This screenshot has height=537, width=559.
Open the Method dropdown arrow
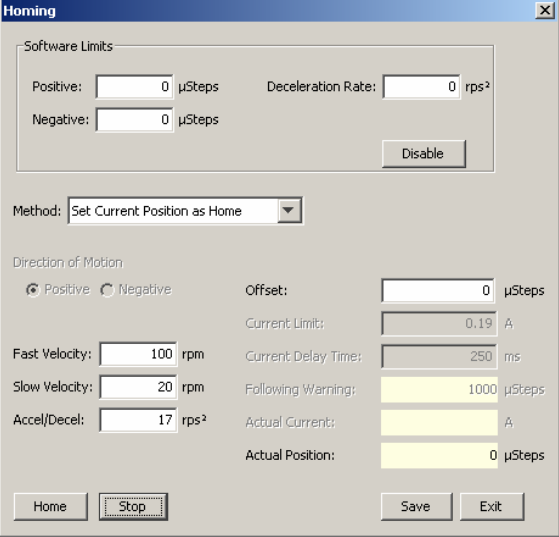(289, 211)
